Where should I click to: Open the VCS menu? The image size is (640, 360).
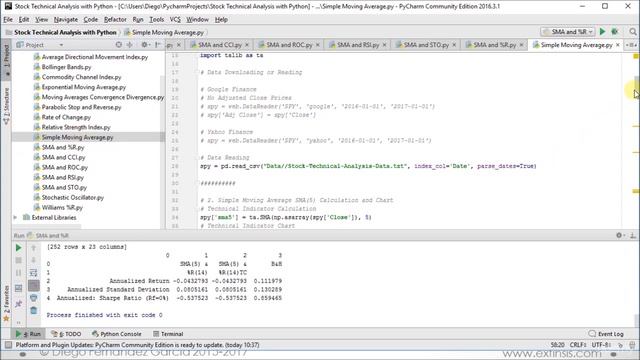pos(175,20)
